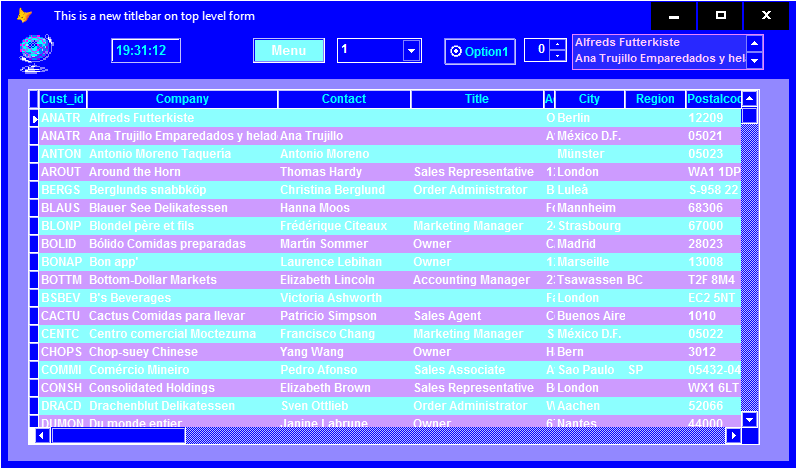Click the WA1 1DP postal code cell
This screenshot has width=797, height=469.
pos(714,172)
